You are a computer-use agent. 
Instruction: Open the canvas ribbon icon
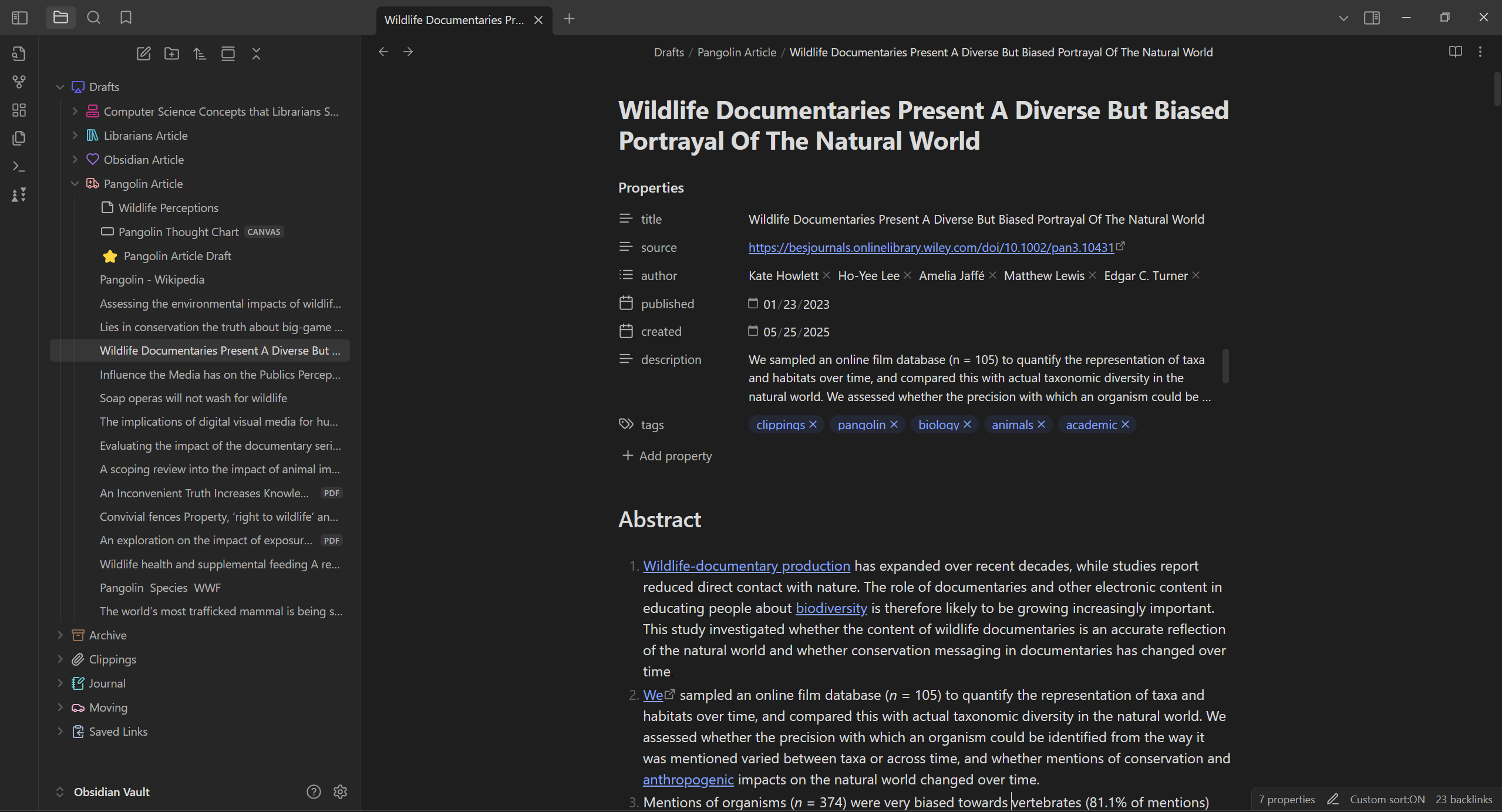click(19, 110)
